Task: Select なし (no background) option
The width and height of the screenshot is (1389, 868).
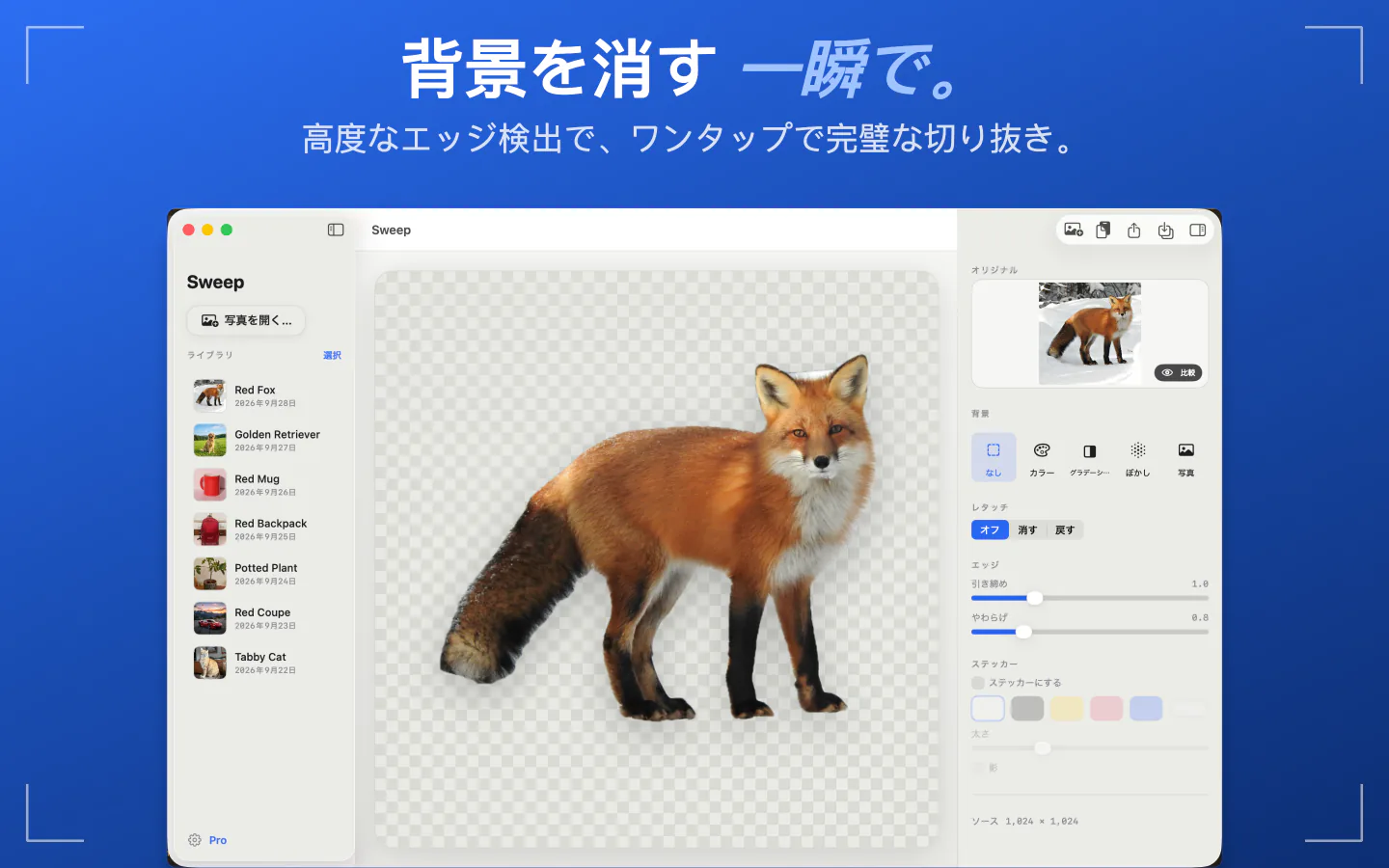Action: click(x=994, y=457)
